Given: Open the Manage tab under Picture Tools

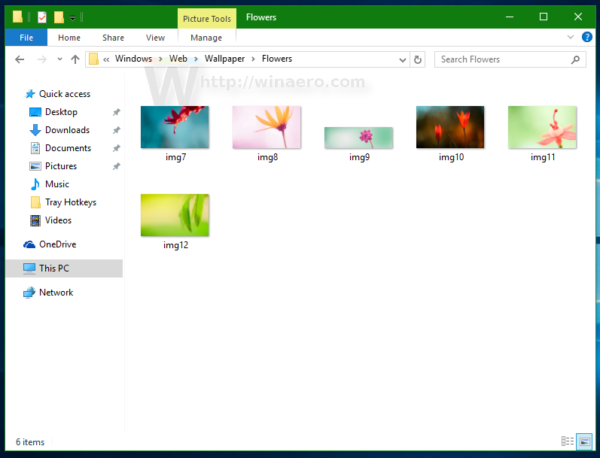Looking at the screenshot, I should pos(206,37).
